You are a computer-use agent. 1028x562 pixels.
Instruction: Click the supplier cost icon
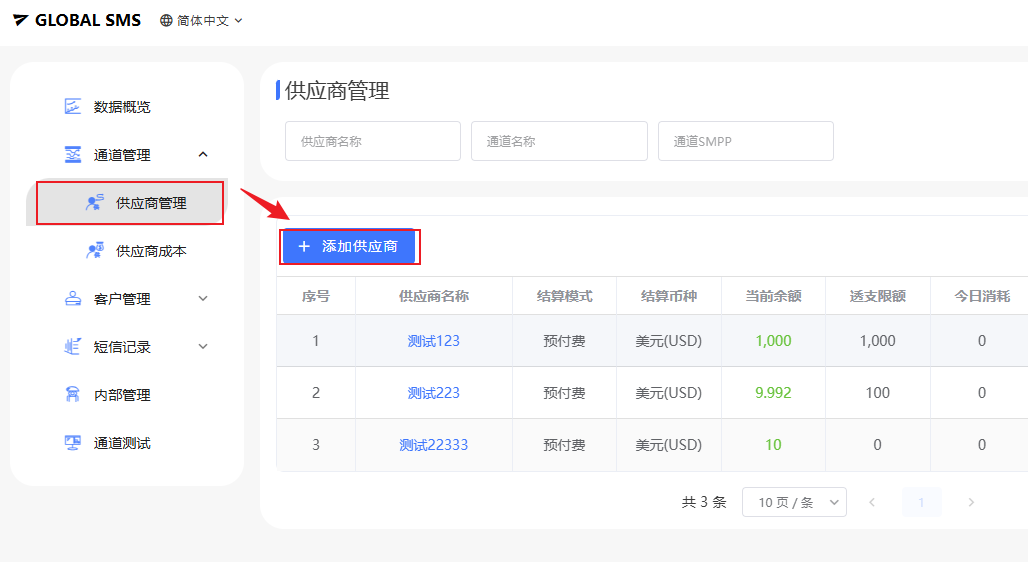(x=95, y=251)
